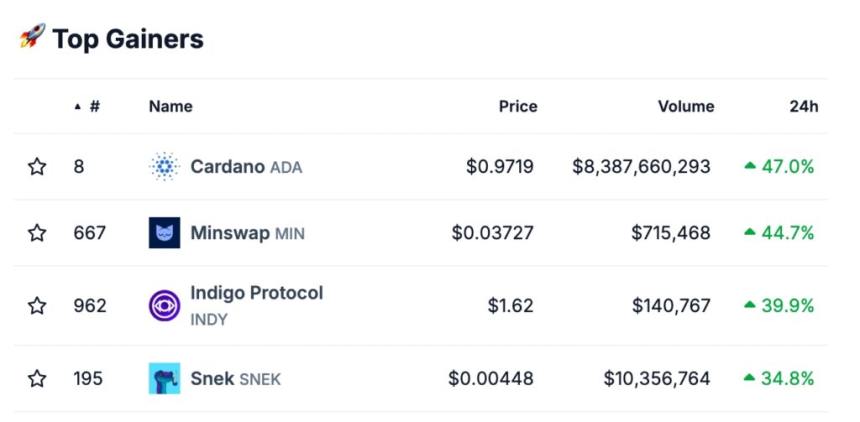The width and height of the screenshot is (860, 422).
Task: Click the Cardano coin logo icon
Action: coord(164,167)
